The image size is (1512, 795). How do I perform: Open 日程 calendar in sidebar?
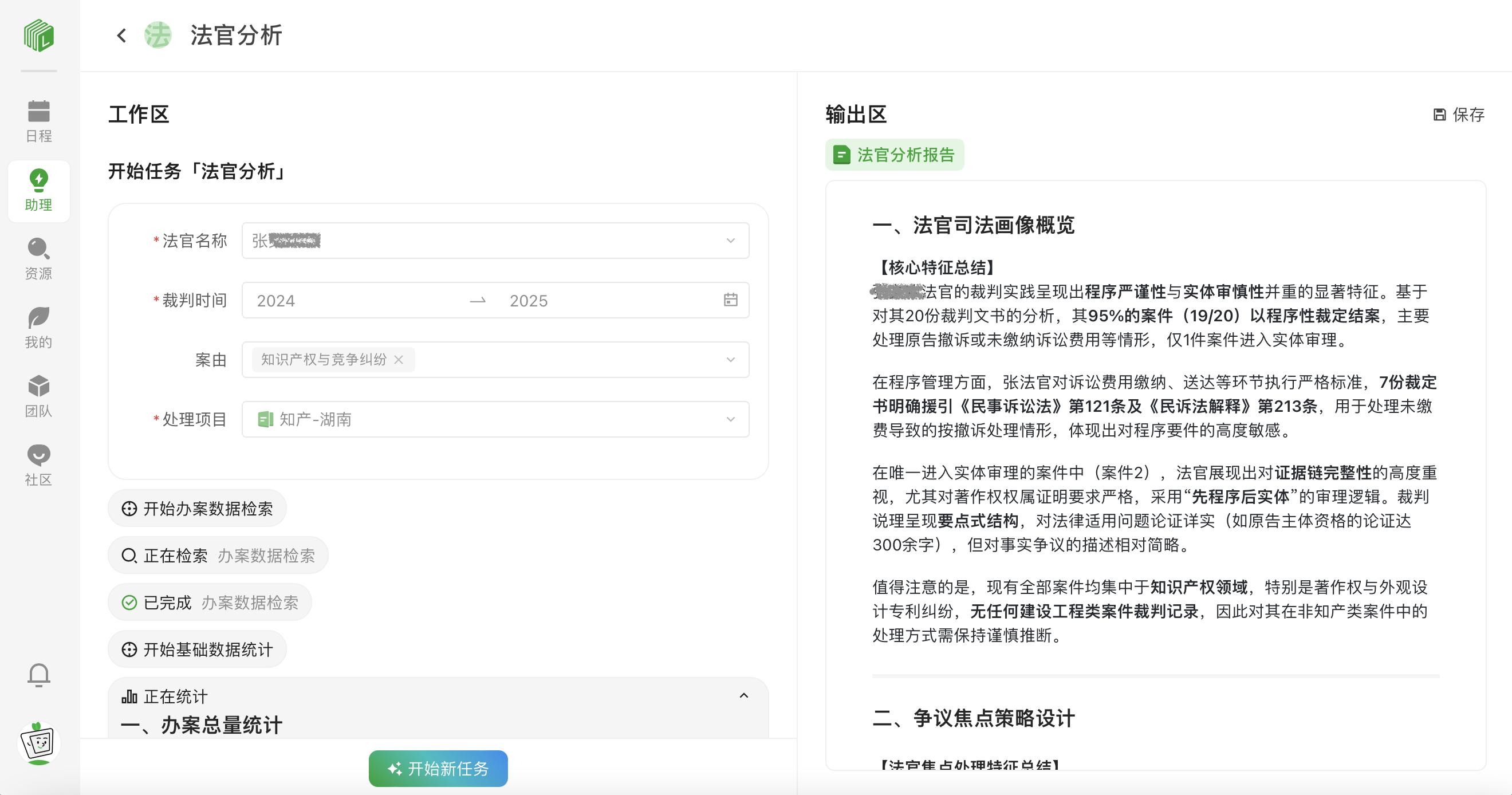tap(39, 121)
